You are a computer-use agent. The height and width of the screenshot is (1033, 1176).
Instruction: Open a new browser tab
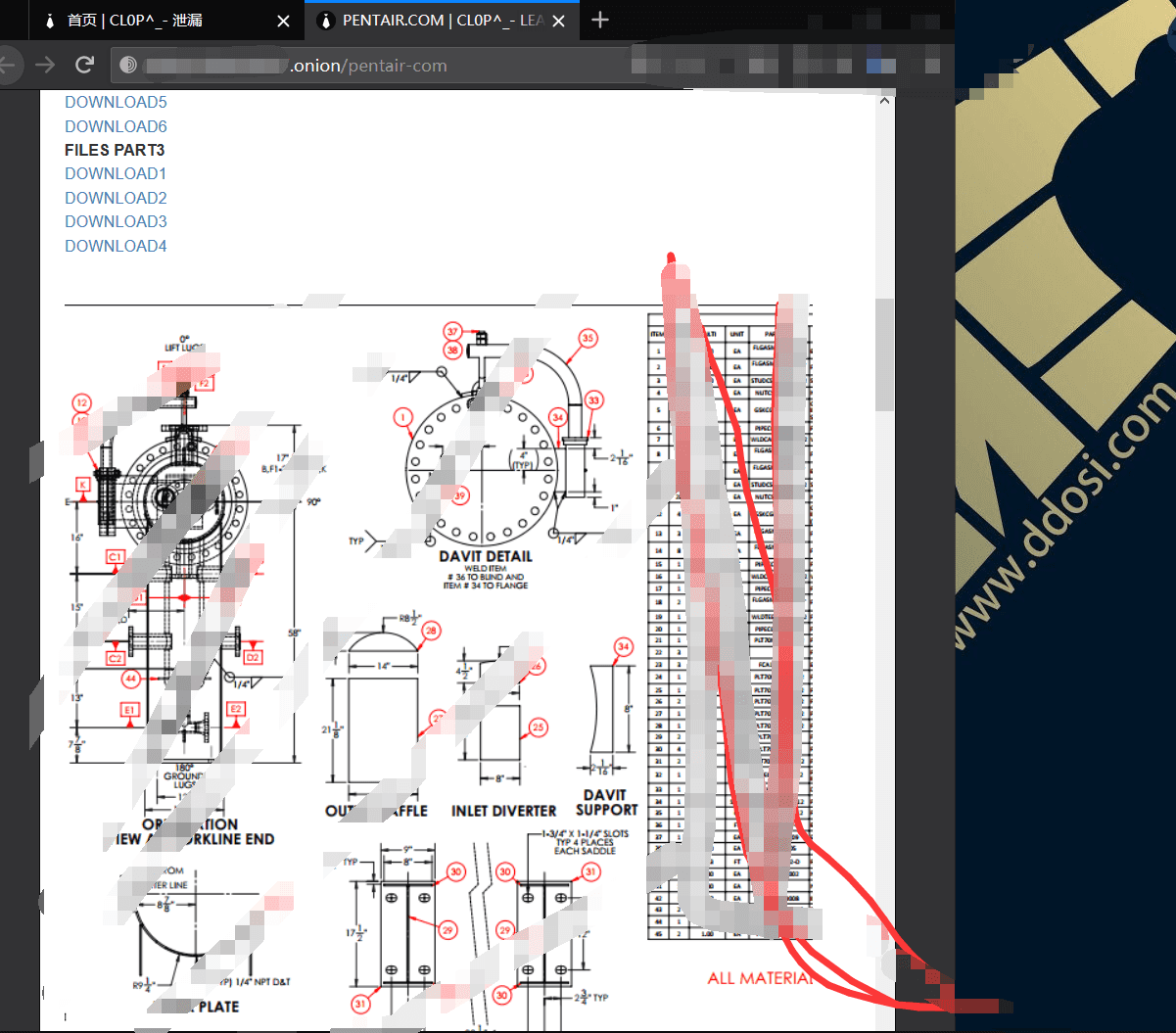coord(600,20)
